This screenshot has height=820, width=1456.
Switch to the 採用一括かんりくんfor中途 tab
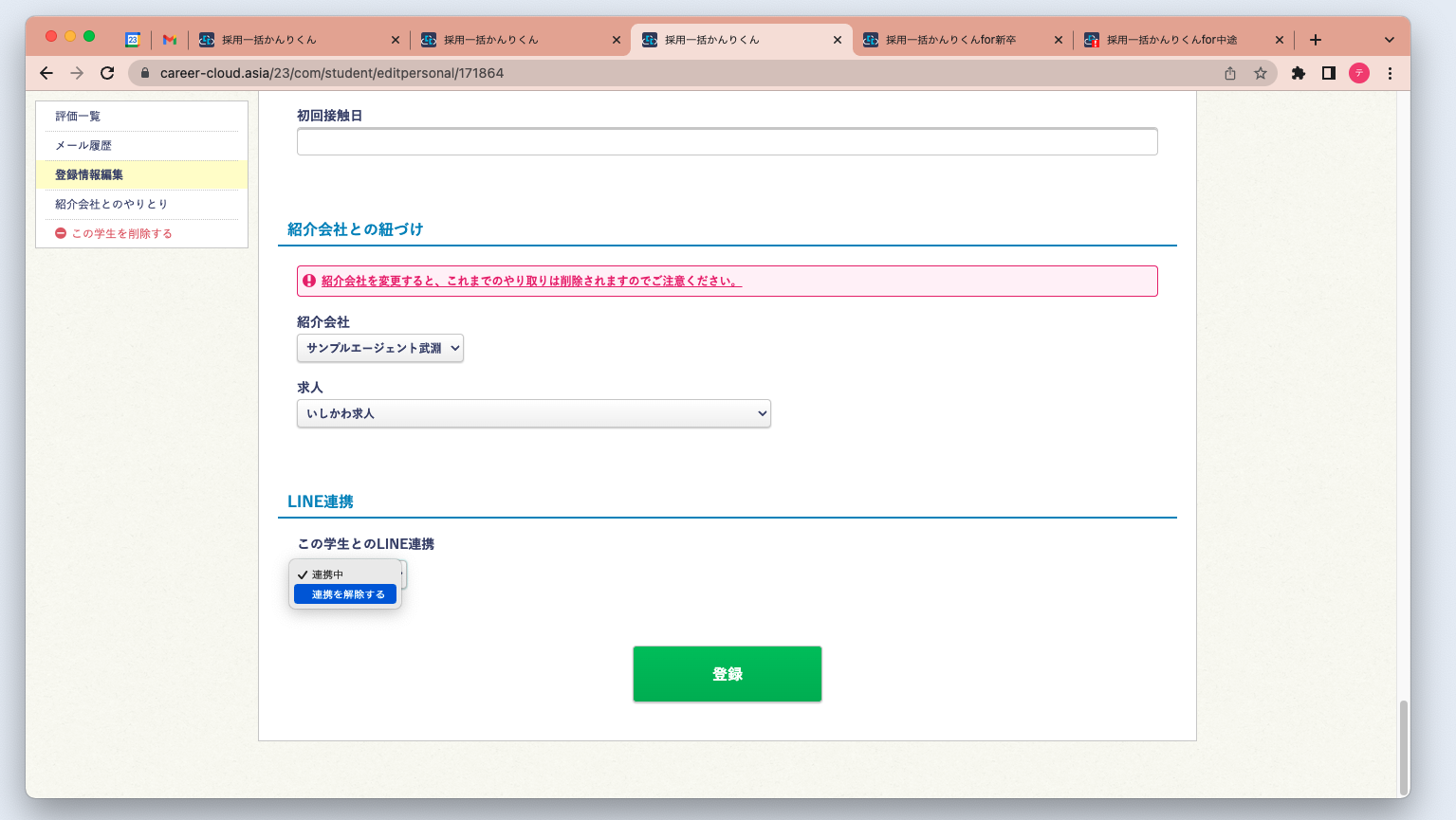click(x=1171, y=40)
